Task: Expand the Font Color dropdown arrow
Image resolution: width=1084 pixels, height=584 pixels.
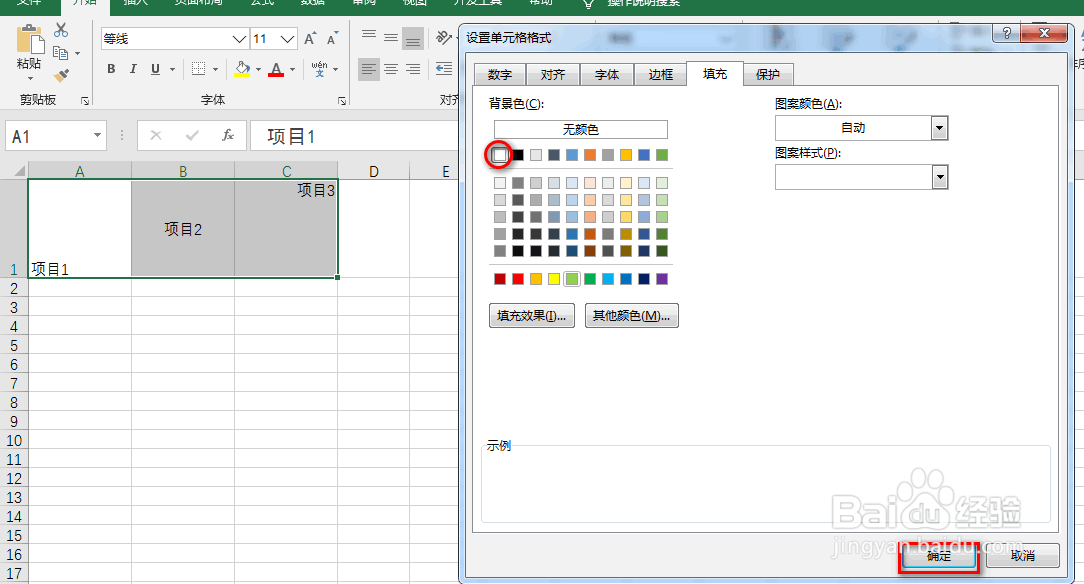Action: pyautogui.click(x=292, y=69)
